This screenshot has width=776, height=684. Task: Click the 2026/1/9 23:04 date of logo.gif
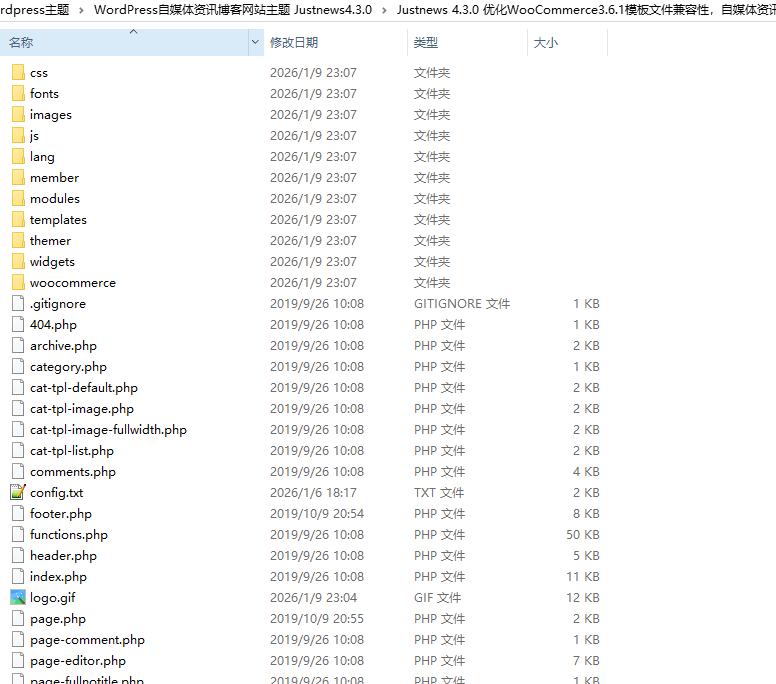point(313,597)
